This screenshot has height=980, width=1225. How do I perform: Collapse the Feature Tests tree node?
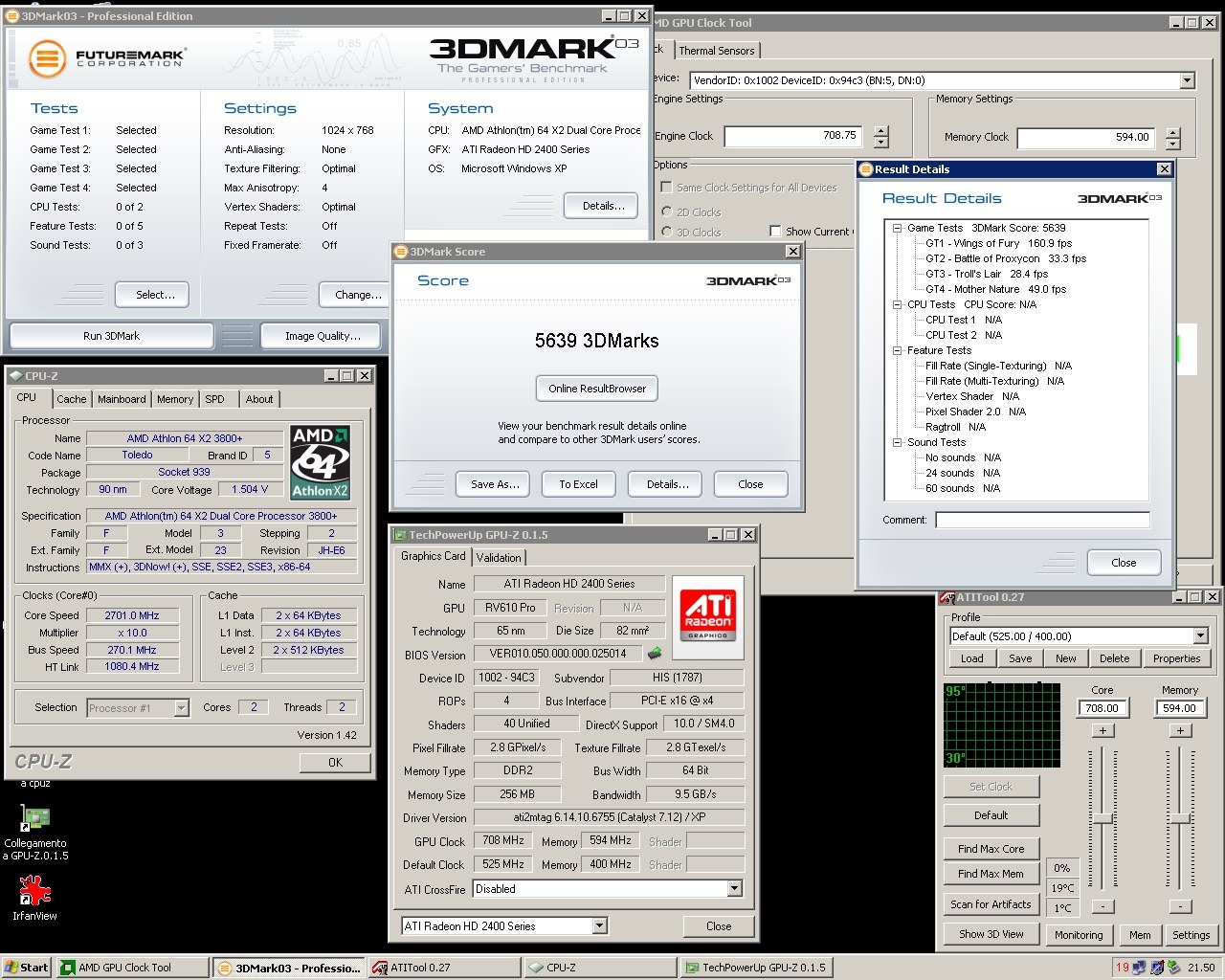pos(897,350)
